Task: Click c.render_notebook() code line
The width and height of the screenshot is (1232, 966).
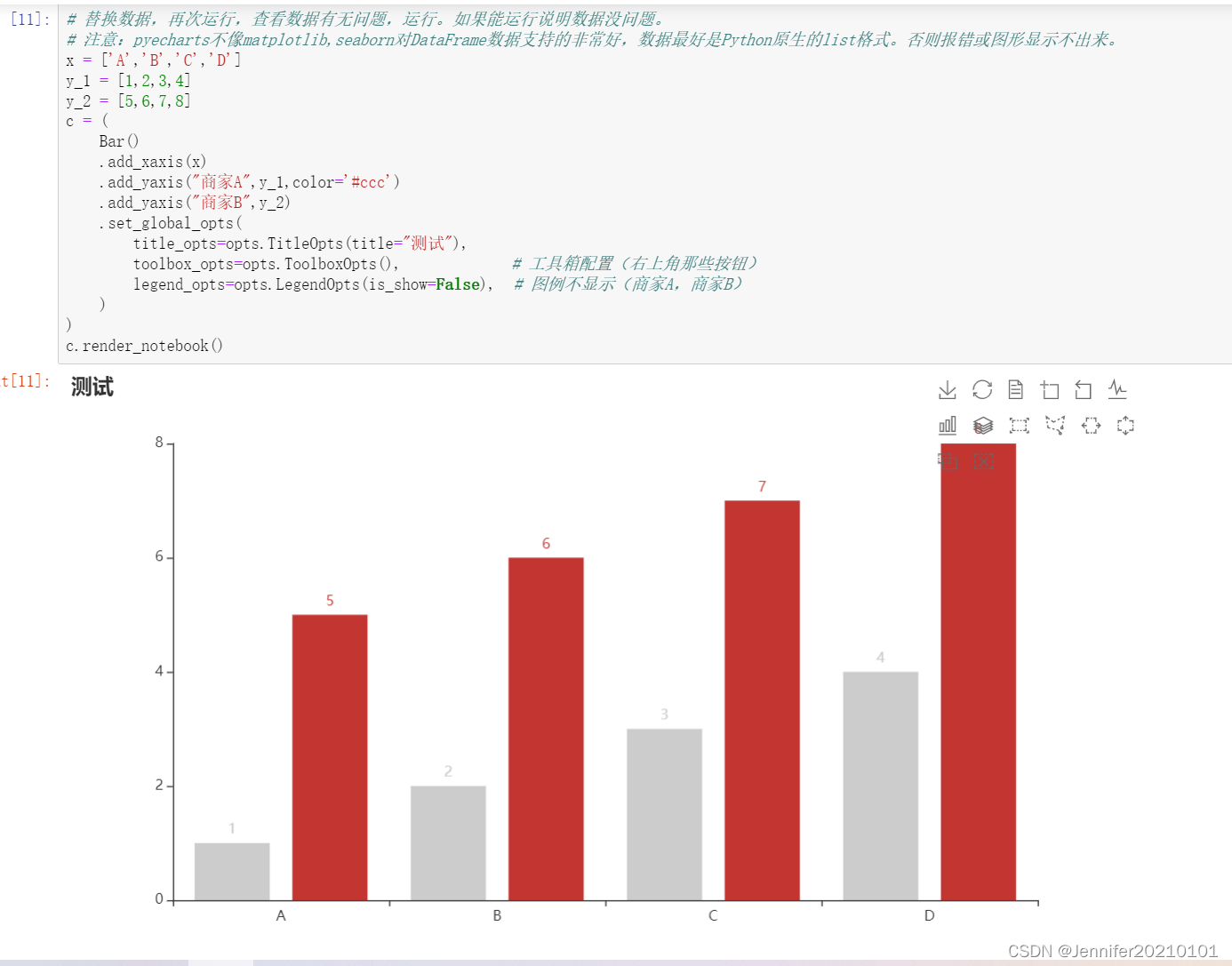Action: coord(145,346)
